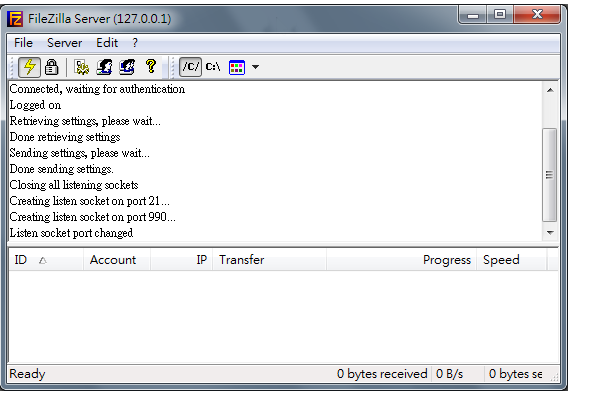The image size is (594, 396).
Task: Click 'Done sending settings.' log line
Action: pyautogui.click(x=61, y=169)
